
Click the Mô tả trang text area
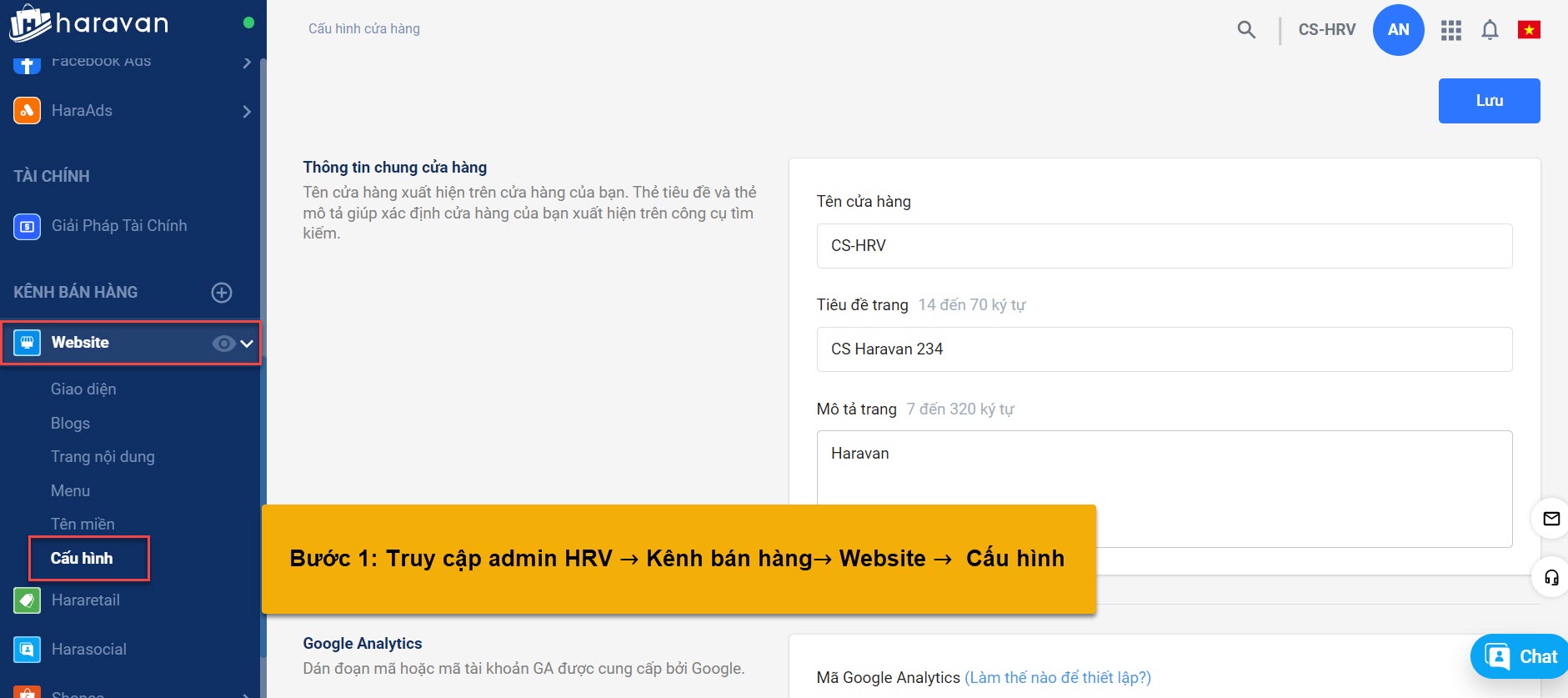coord(1165,489)
